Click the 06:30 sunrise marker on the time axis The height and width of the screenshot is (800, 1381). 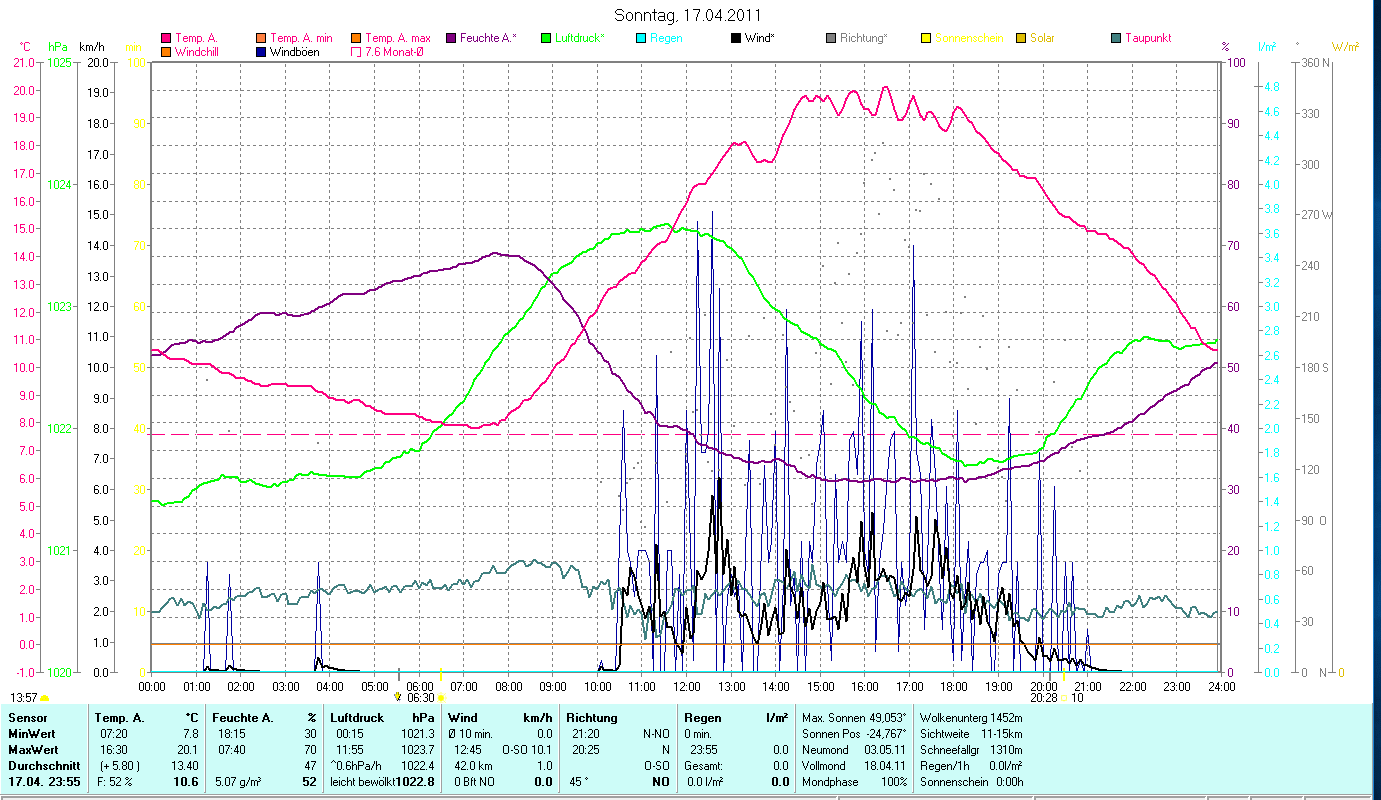coord(421,698)
